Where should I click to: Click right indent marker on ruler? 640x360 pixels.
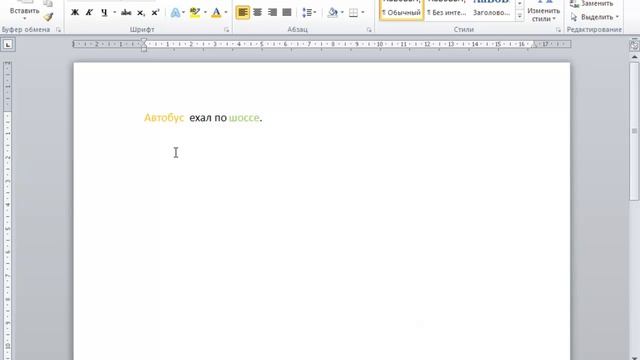pyautogui.click(x=534, y=46)
